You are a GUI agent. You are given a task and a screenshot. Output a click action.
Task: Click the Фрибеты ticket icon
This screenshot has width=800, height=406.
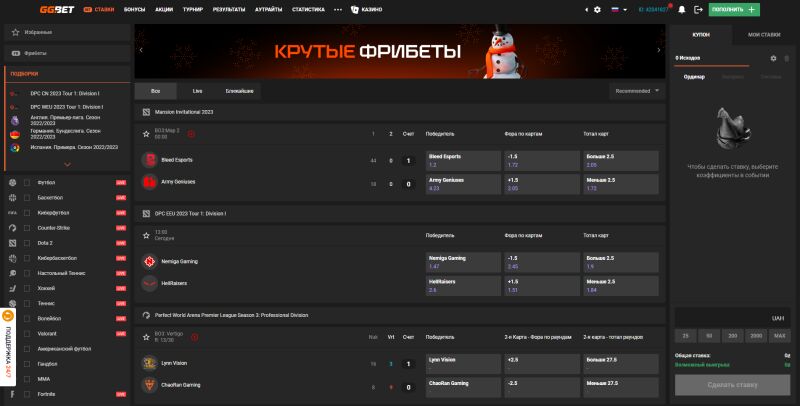click(15, 53)
